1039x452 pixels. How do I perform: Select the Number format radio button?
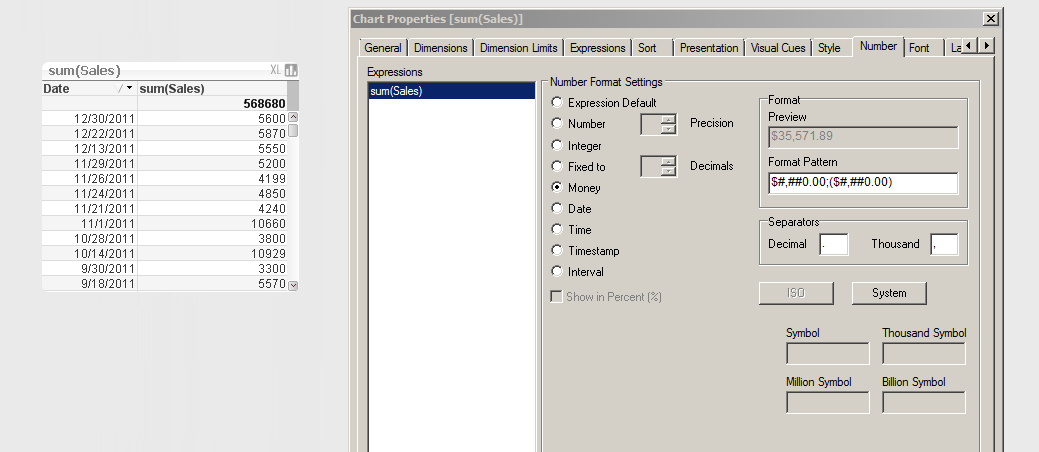click(557, 123)
